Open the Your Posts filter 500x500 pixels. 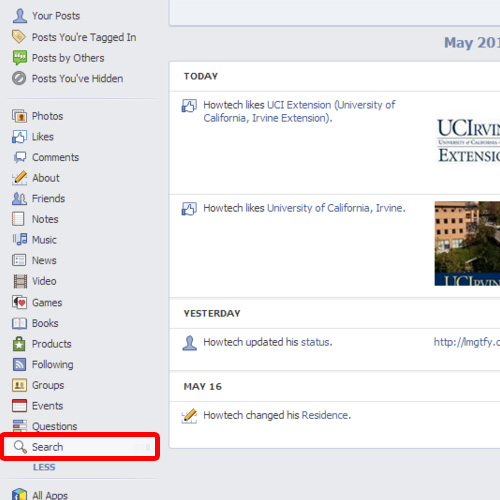[56, 16]
